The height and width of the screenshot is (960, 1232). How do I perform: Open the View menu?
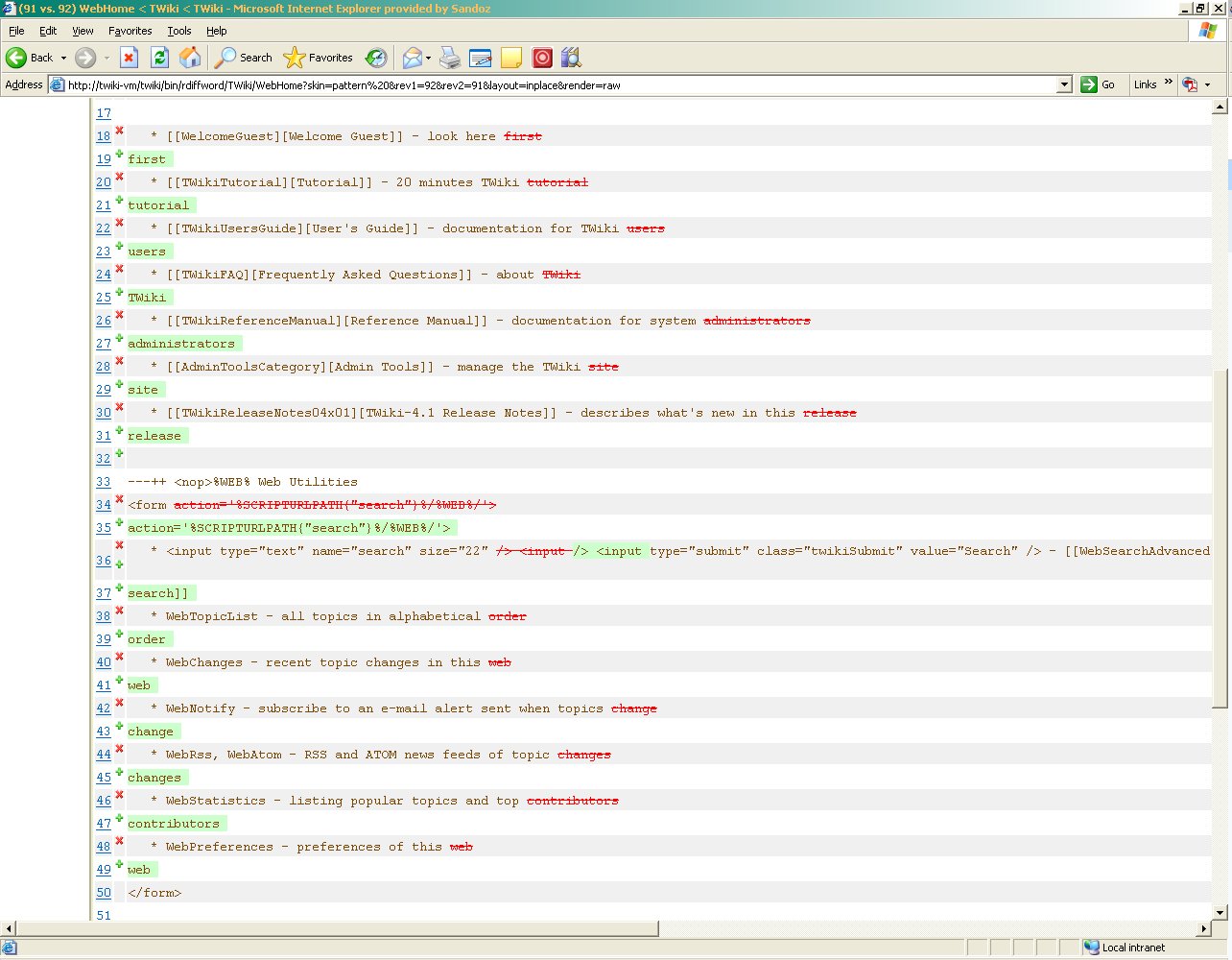pyautogui.click(x=83, y=31)
